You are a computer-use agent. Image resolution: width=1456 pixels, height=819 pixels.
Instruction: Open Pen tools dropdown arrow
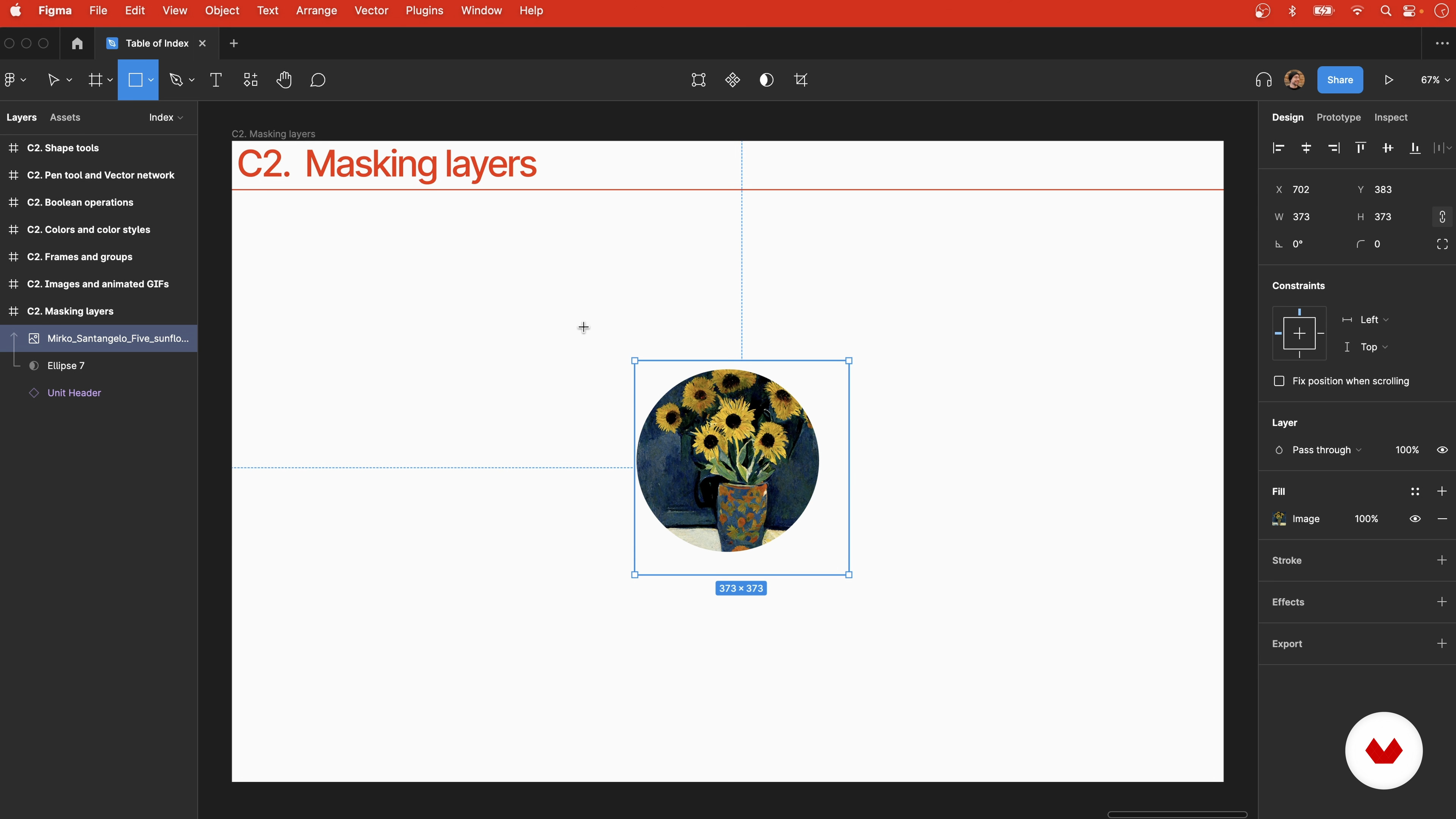[191, 80]
